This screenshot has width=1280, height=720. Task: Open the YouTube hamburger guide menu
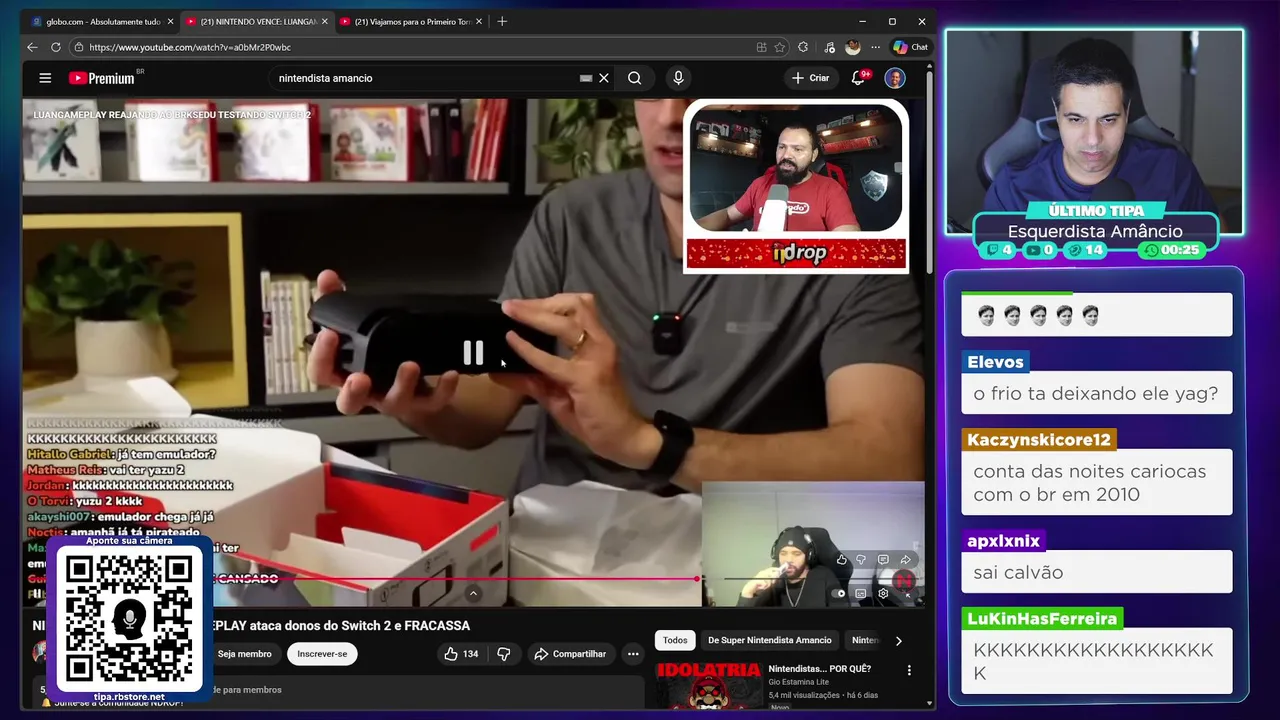pyautogui.click(x=45, y=78)
